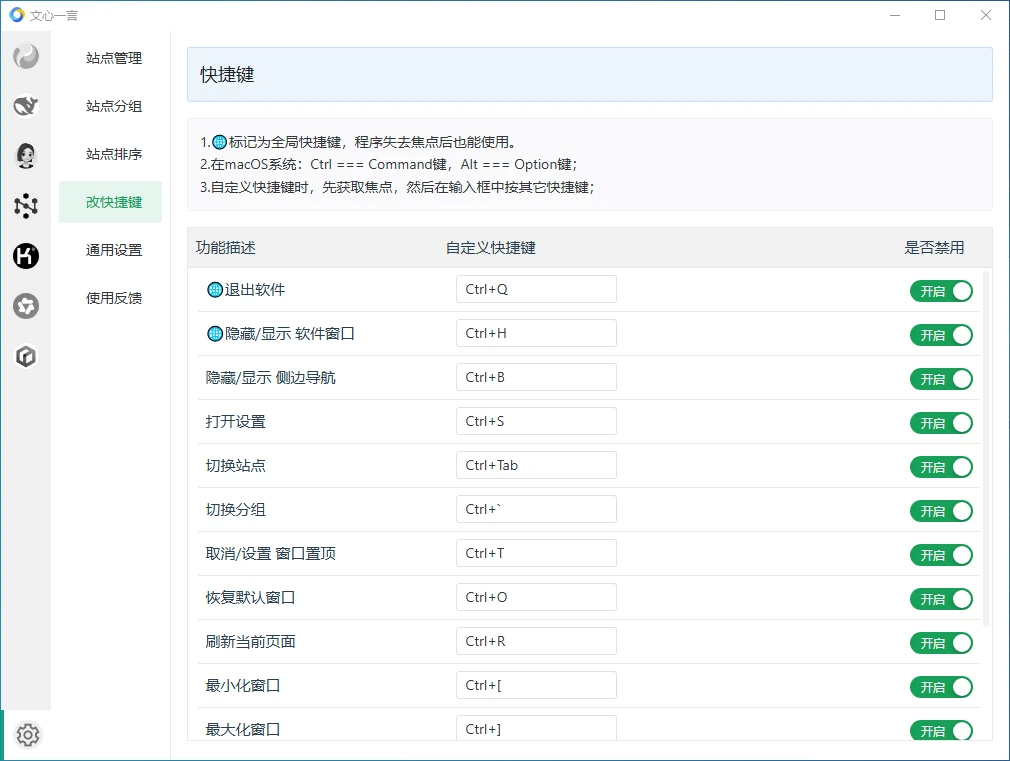Select the Kimi "K" site icon
The image size is (1010, 761).
click(26, 256)
